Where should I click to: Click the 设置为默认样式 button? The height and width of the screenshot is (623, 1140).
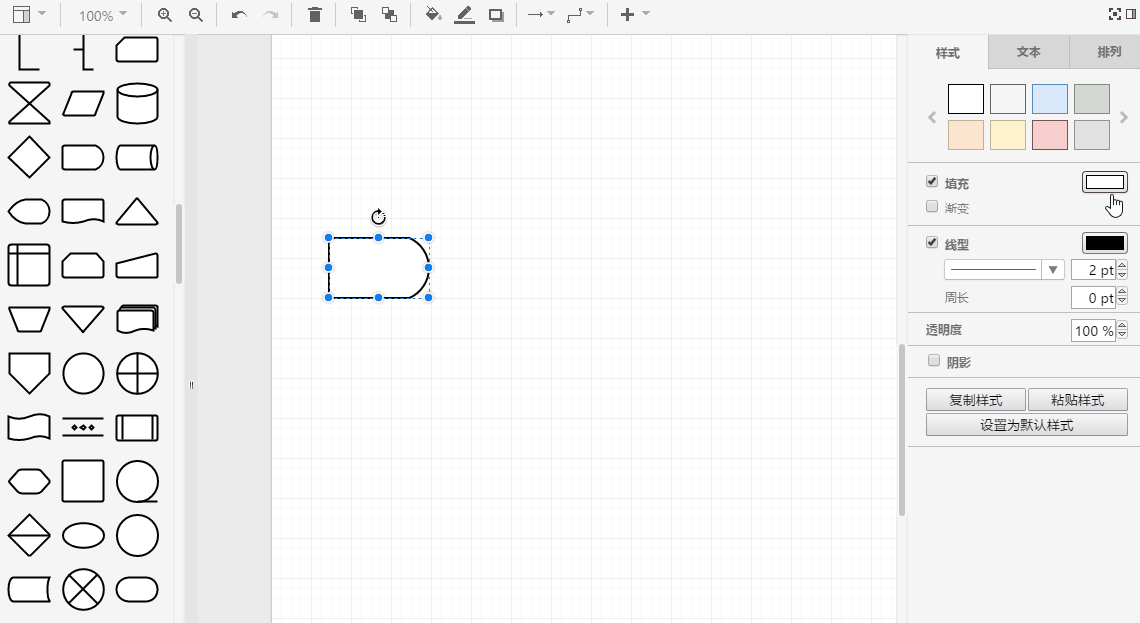click(x=1026, y=425)
